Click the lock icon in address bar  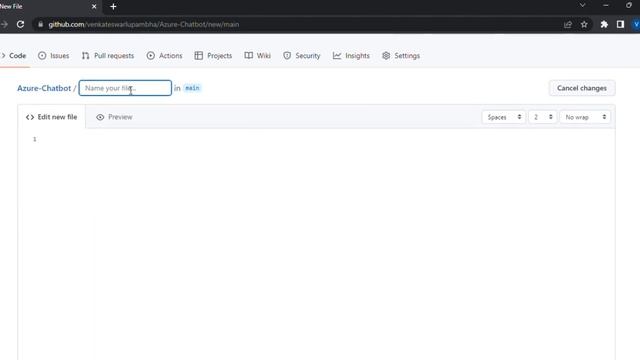click(x=40, y=24)
